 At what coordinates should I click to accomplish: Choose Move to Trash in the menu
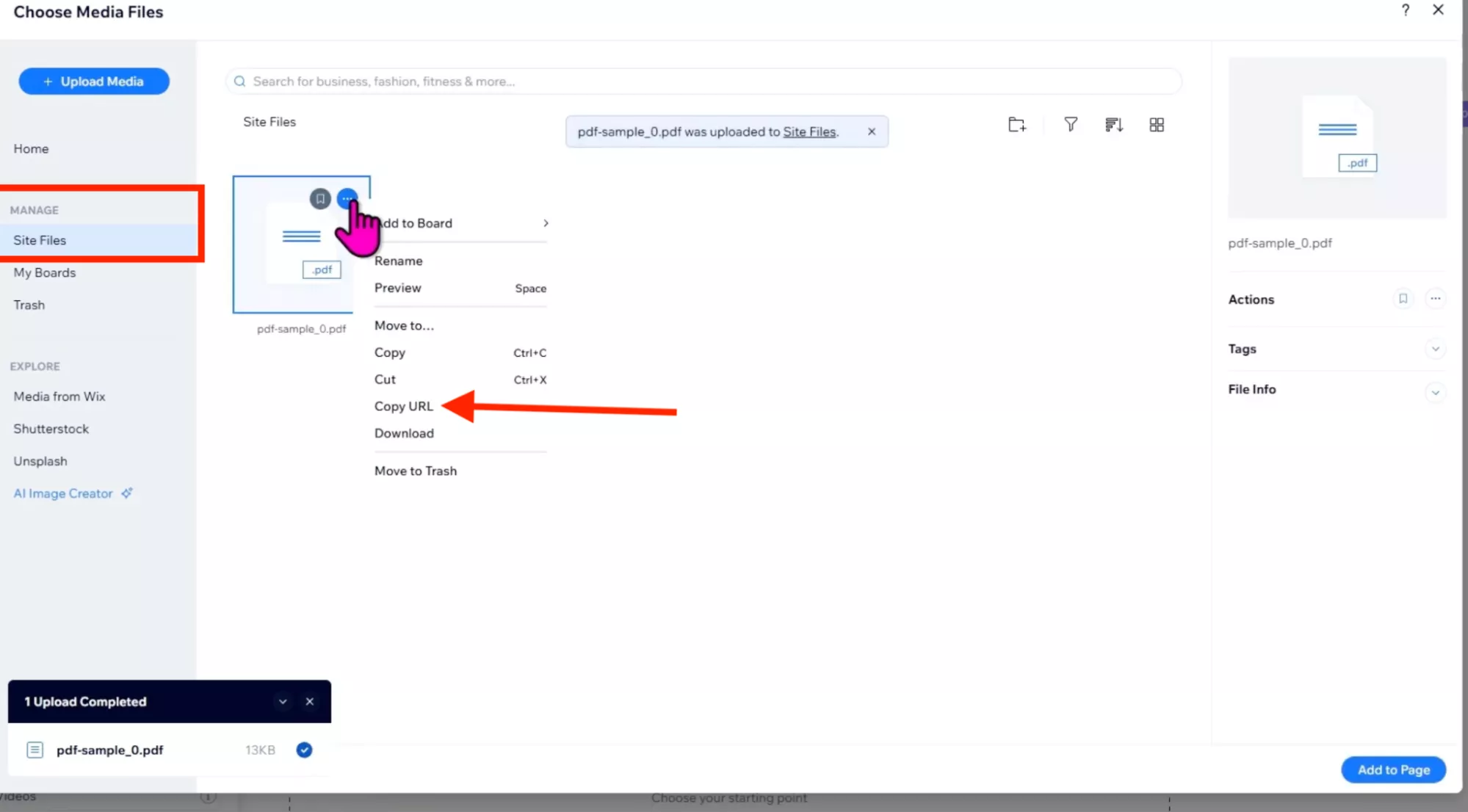416,471
